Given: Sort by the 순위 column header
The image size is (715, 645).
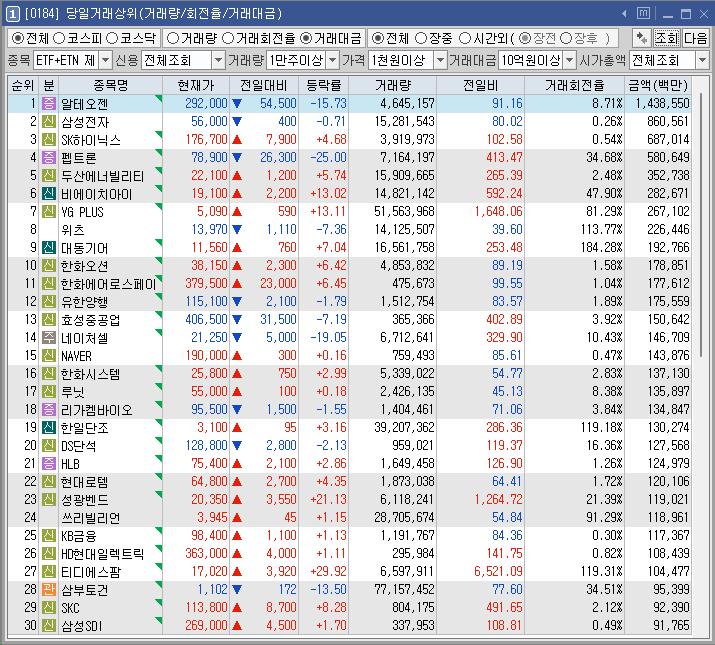Looking at the screenshot, I should pos(23,85).
